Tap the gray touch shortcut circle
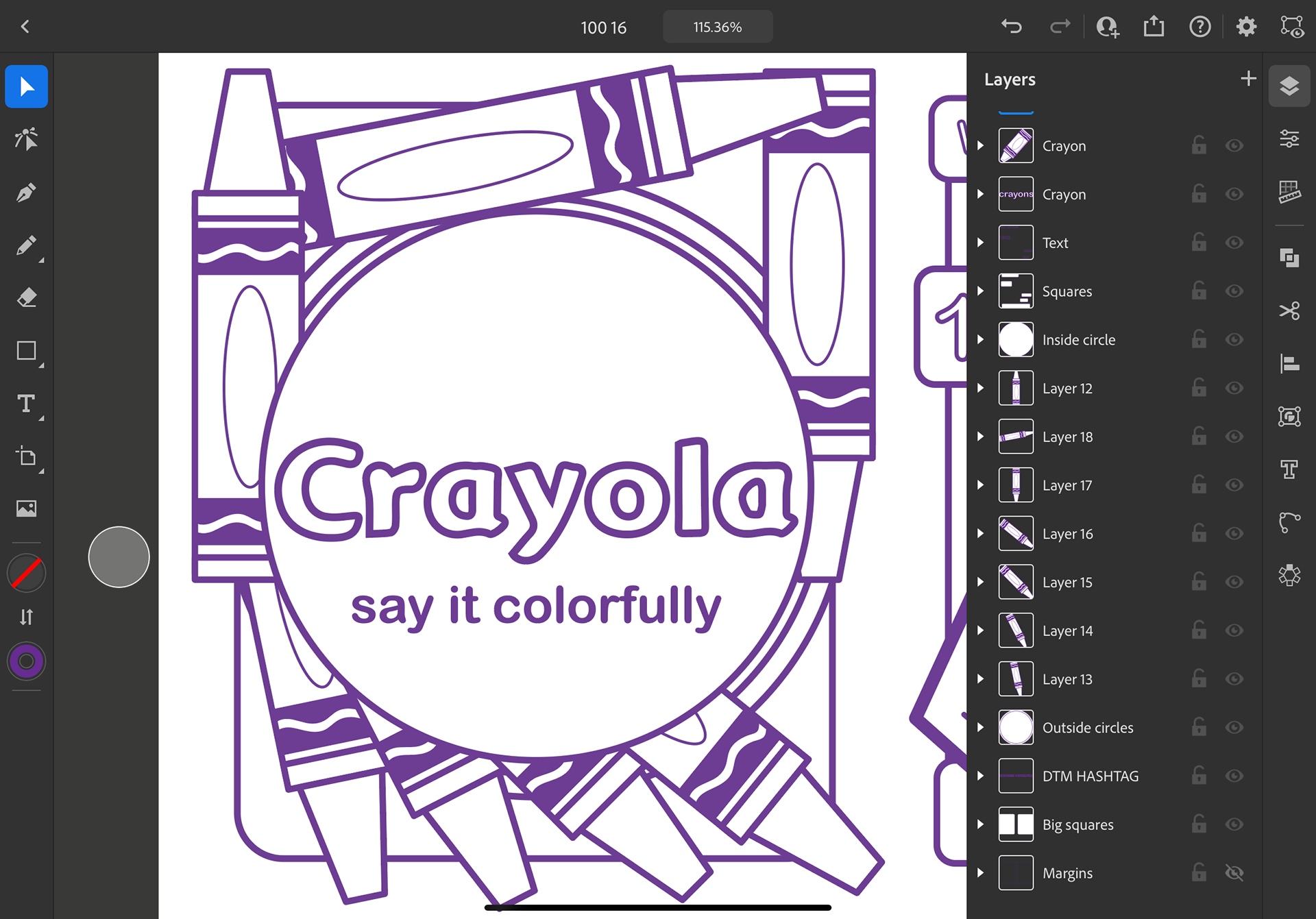The width and height of the screenshot is (1316, 919). pos(119,557)
